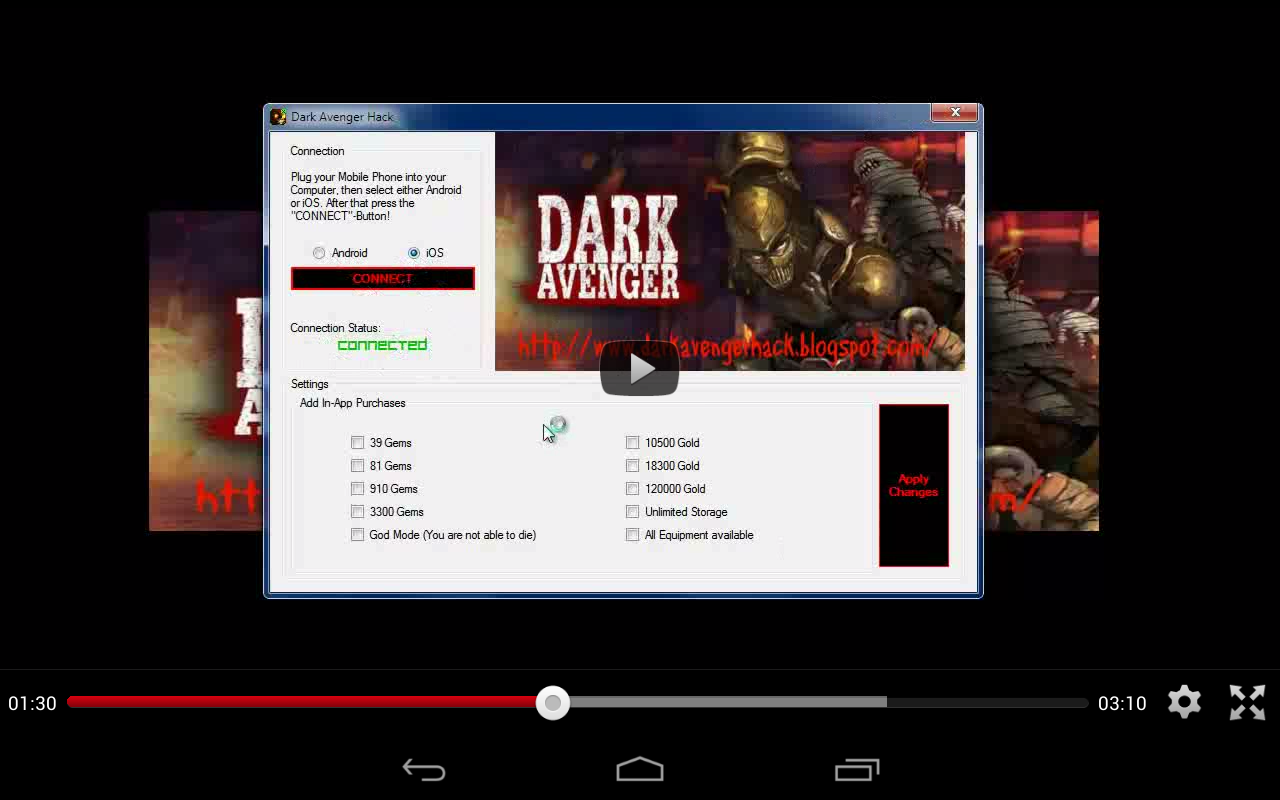The height and width of the screenshot is (800, 1280).
Task: Click the video progress slider handle
Action: click(552, 703)
